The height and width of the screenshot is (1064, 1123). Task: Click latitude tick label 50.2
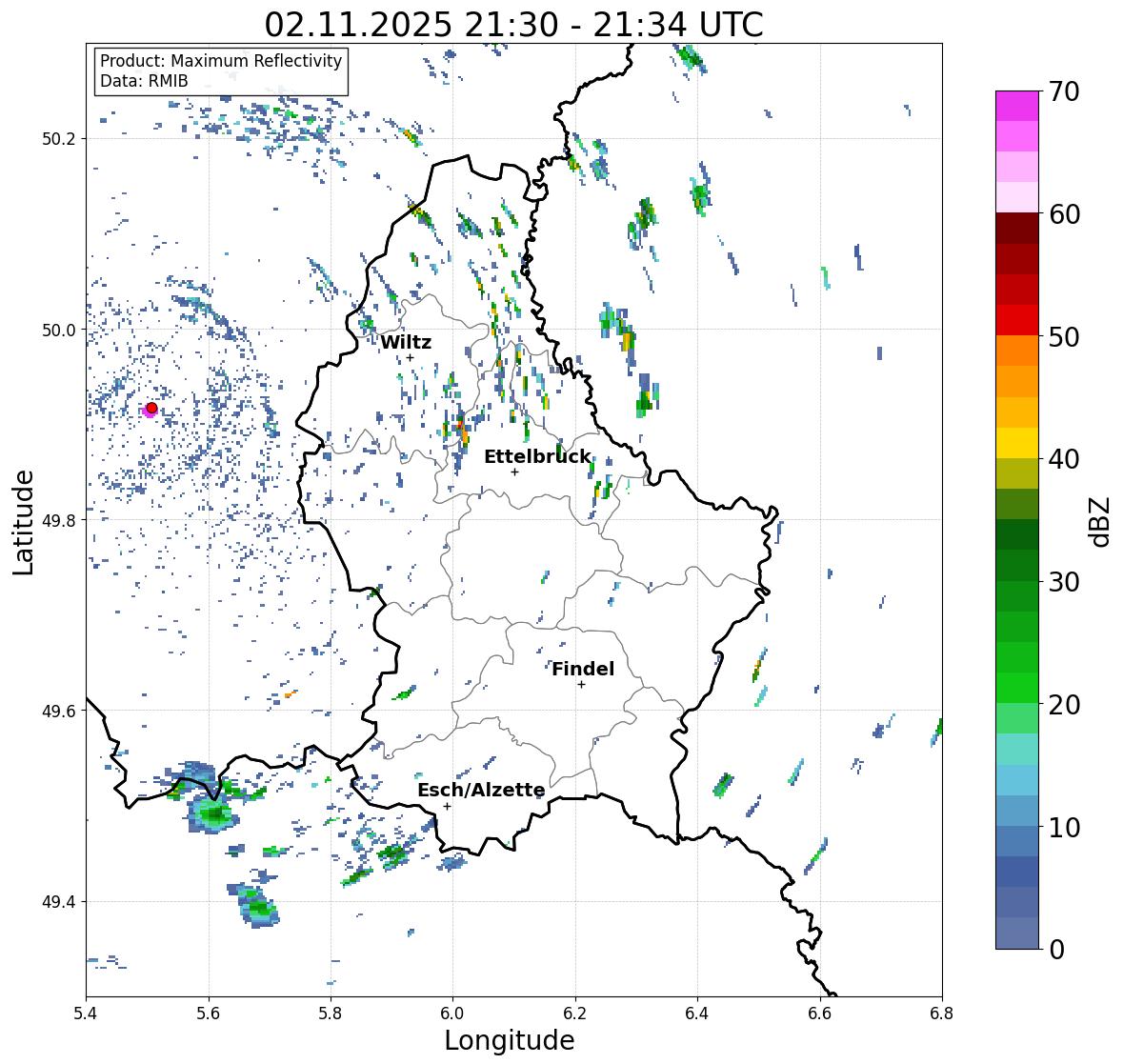click(x=59, y=139)
